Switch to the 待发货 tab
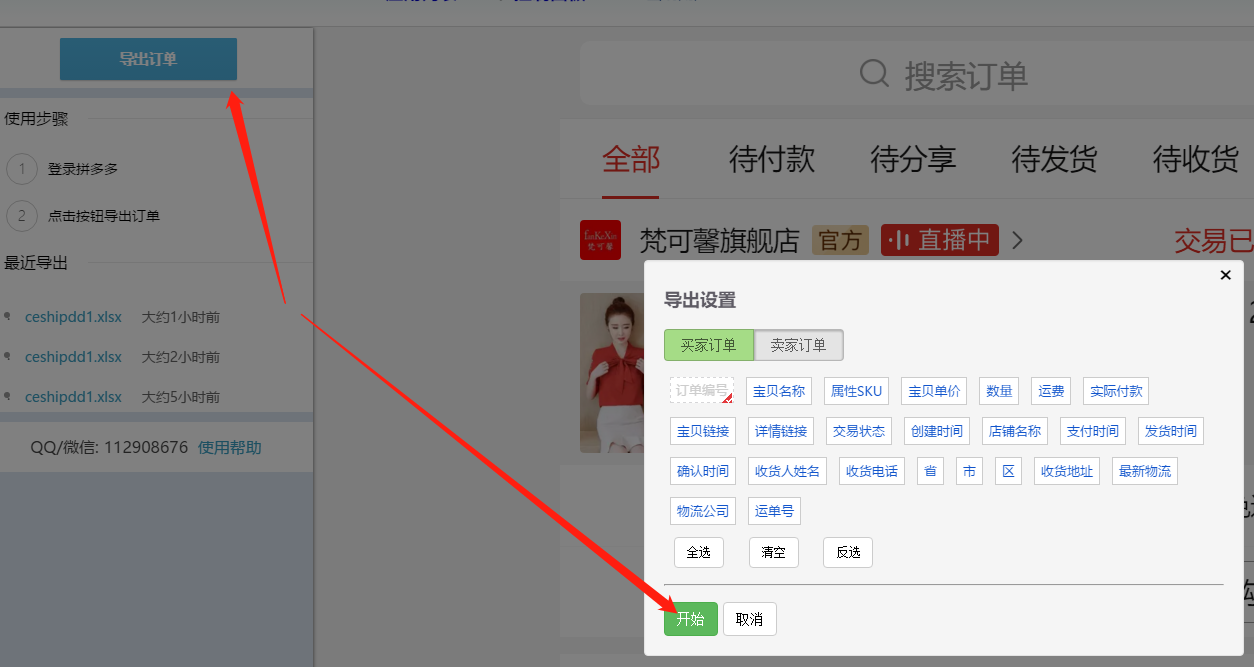Screen dimensions: 1254x667 1054,159
